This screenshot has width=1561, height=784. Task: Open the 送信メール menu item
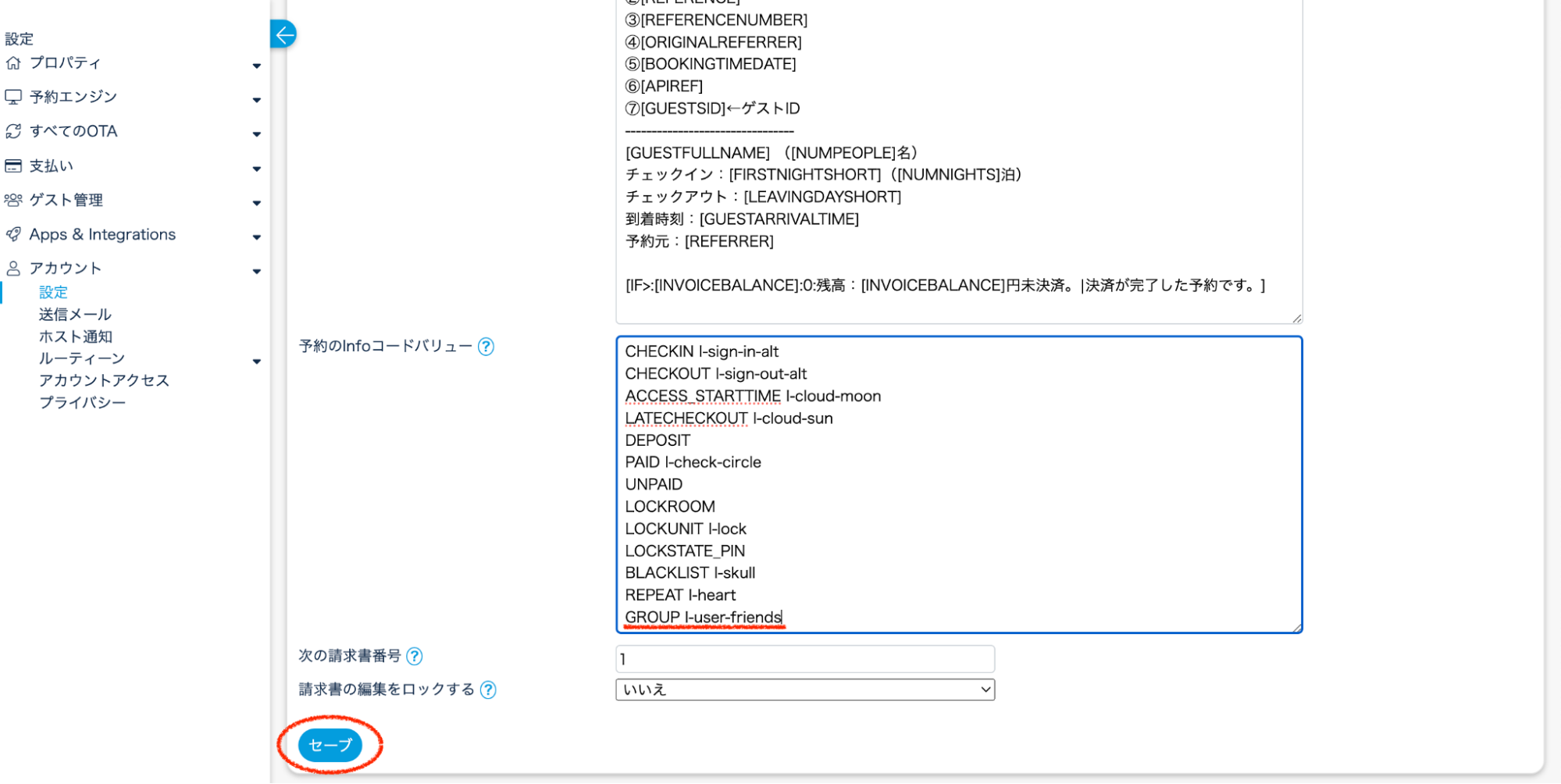(75, 315)
